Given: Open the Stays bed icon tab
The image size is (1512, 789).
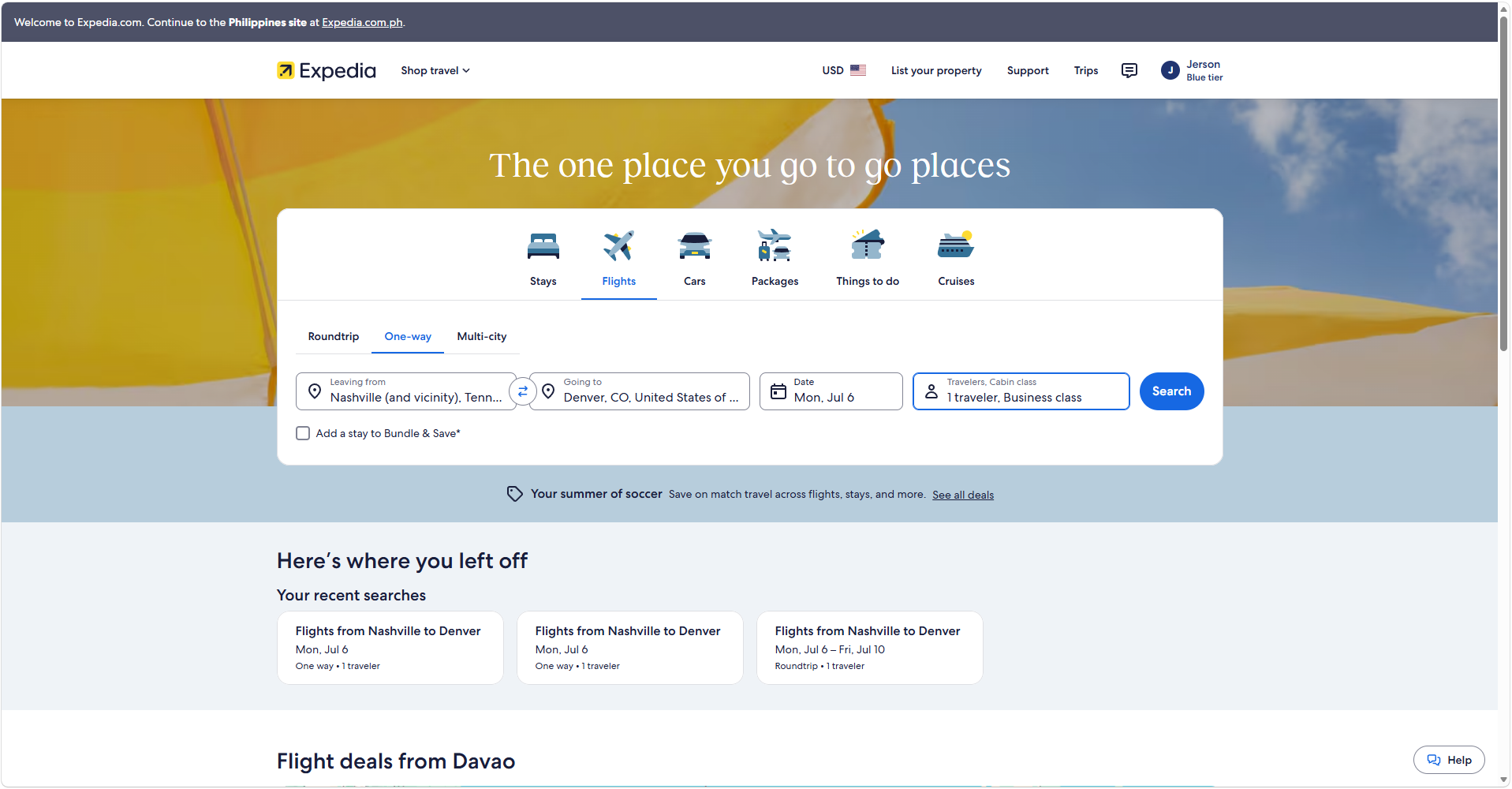Looking at the screenshot, I should click(x=543, y=246).
